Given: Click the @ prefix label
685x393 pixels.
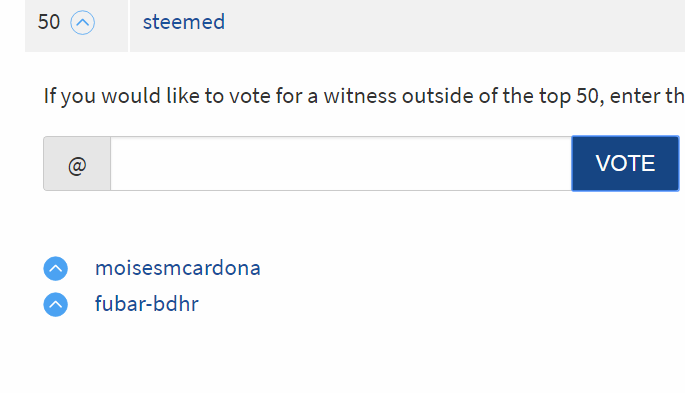Looking at the screenshot, I should [x=77, y=165].
